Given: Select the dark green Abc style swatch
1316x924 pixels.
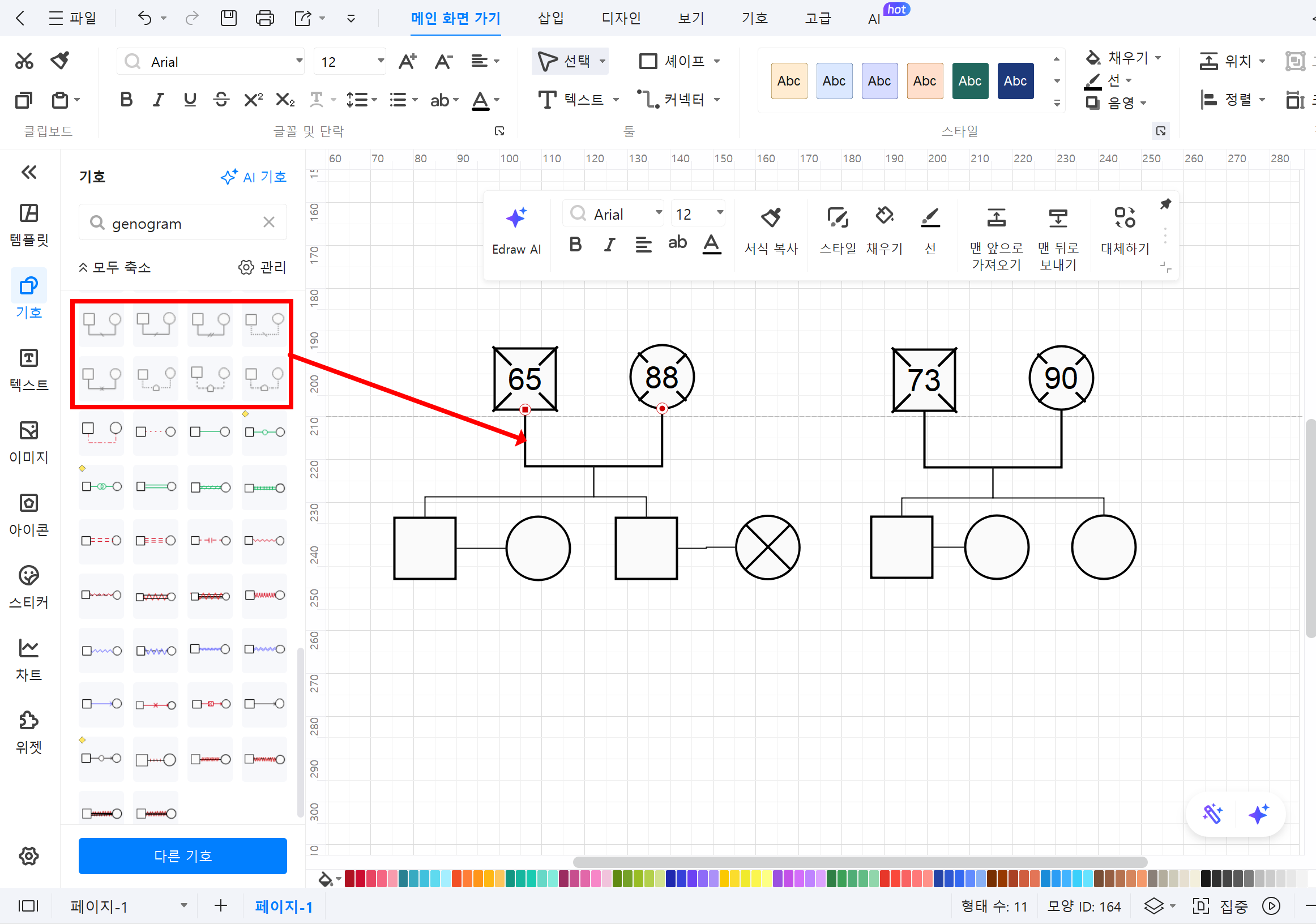Looking at the screenshot, I should click(x=969, y=81).
